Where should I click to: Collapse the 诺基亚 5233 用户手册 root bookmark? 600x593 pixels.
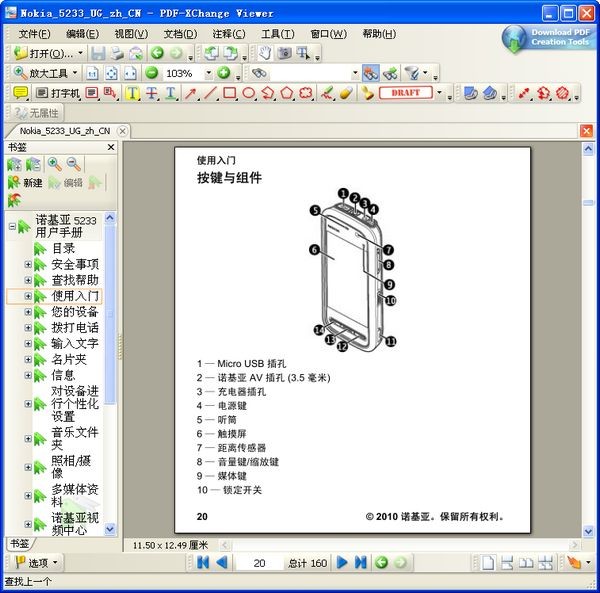(x=12, y=226)
